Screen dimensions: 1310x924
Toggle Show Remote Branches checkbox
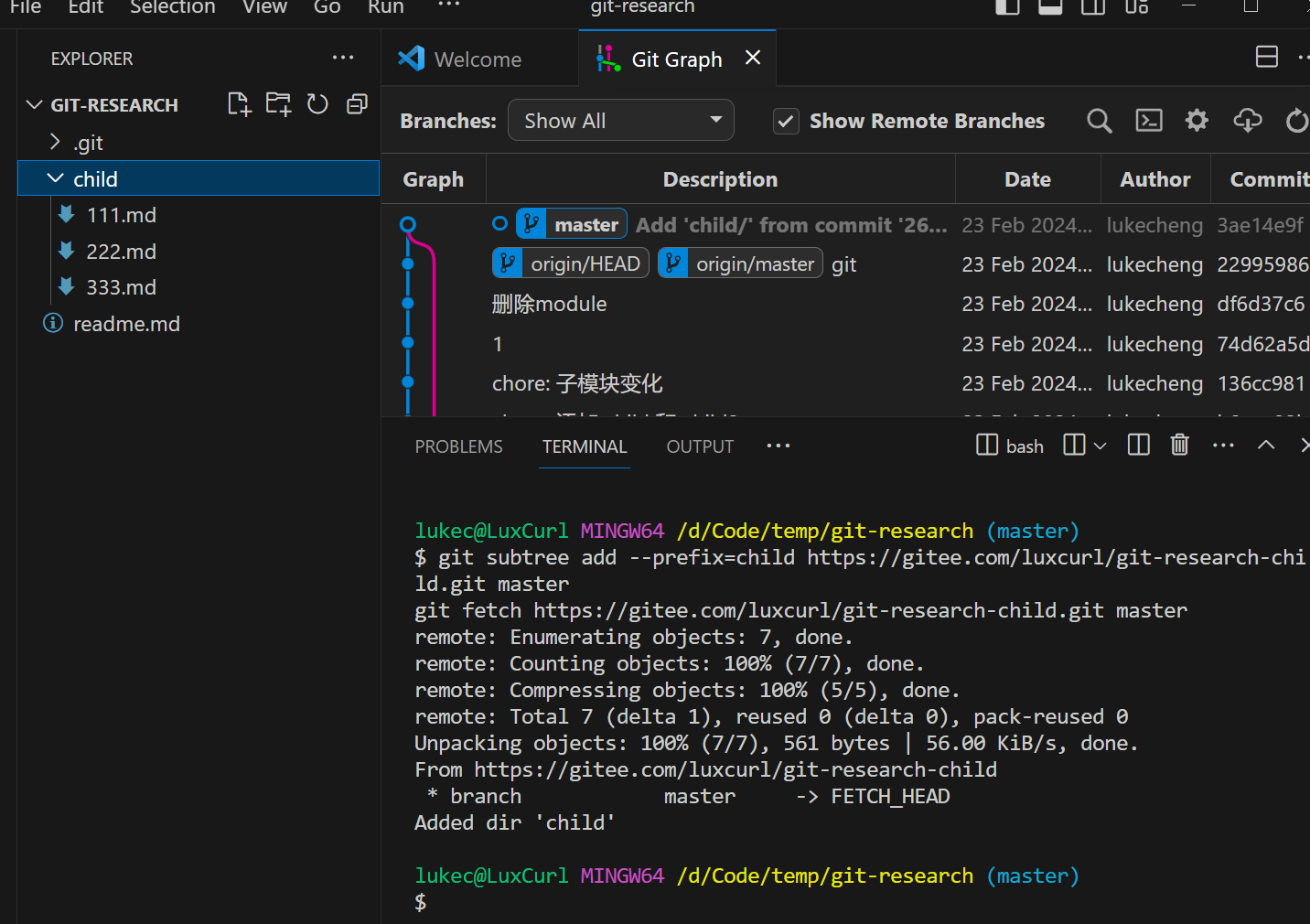[786, 122]
